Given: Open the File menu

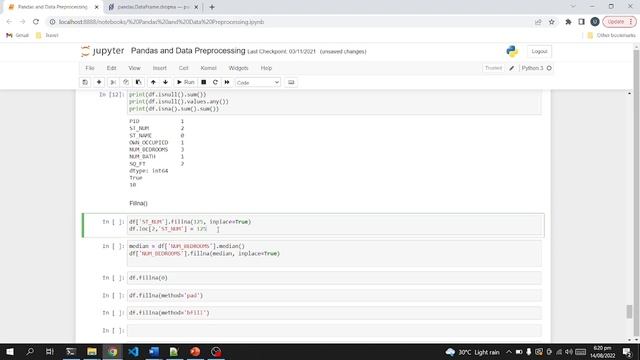Looking at the screenshot, I should pyautogui.click(x=90, y=68).
